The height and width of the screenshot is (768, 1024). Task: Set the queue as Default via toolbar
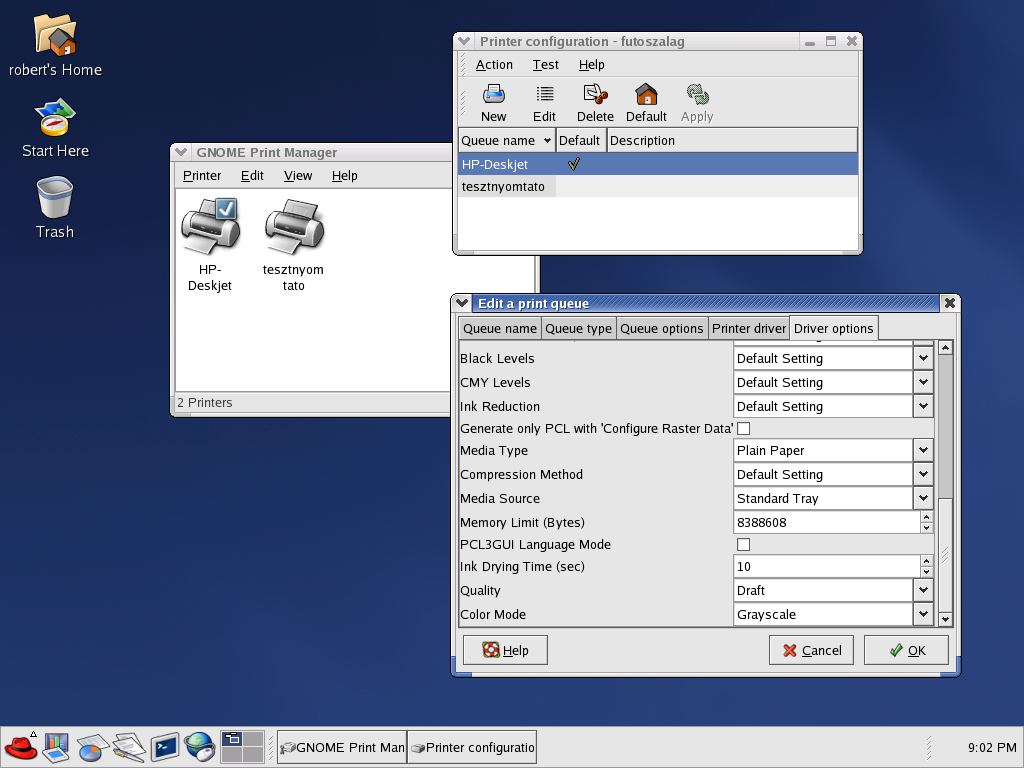[x=646, y=103]
